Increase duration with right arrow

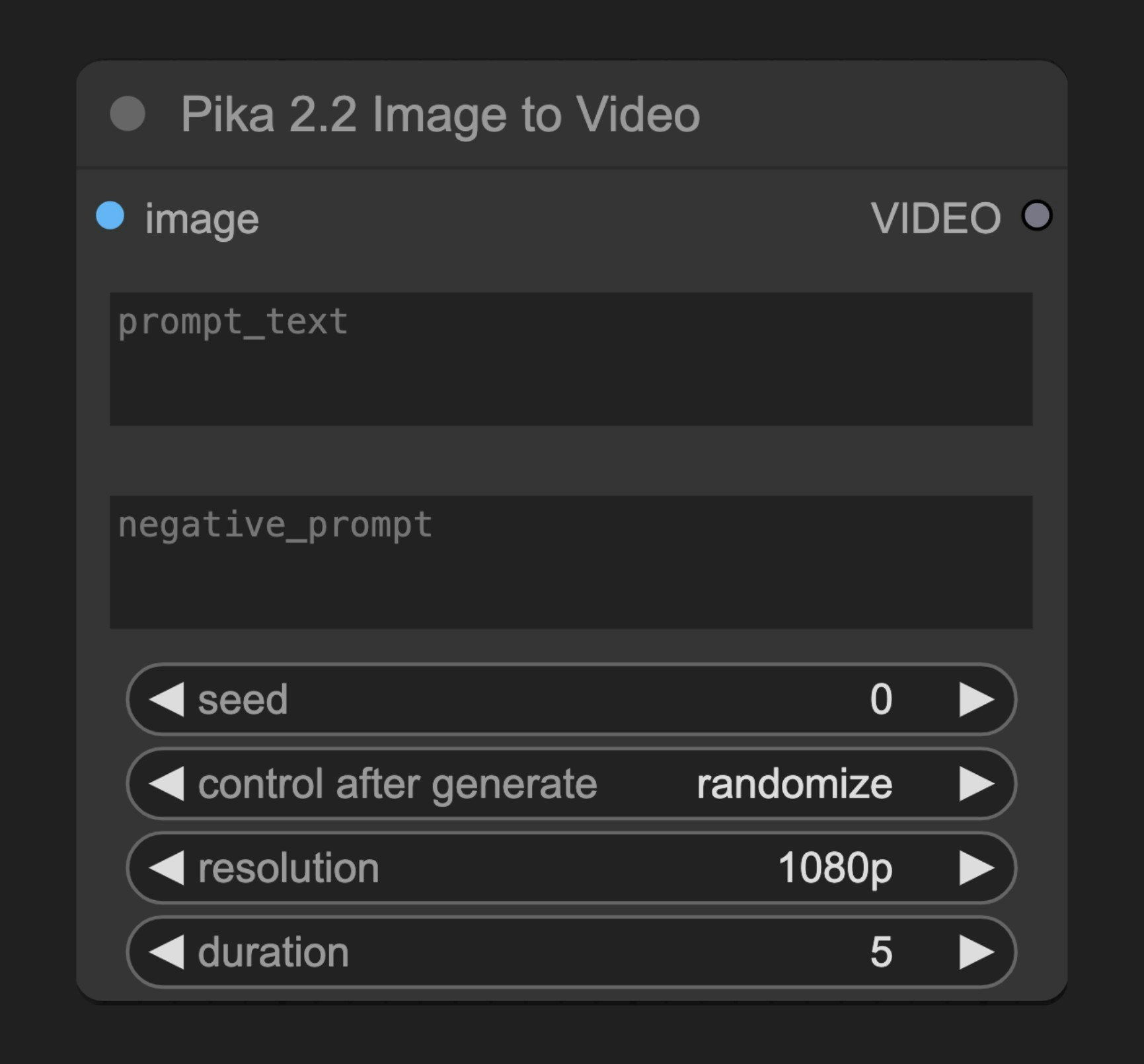click(x=976, y=952)
